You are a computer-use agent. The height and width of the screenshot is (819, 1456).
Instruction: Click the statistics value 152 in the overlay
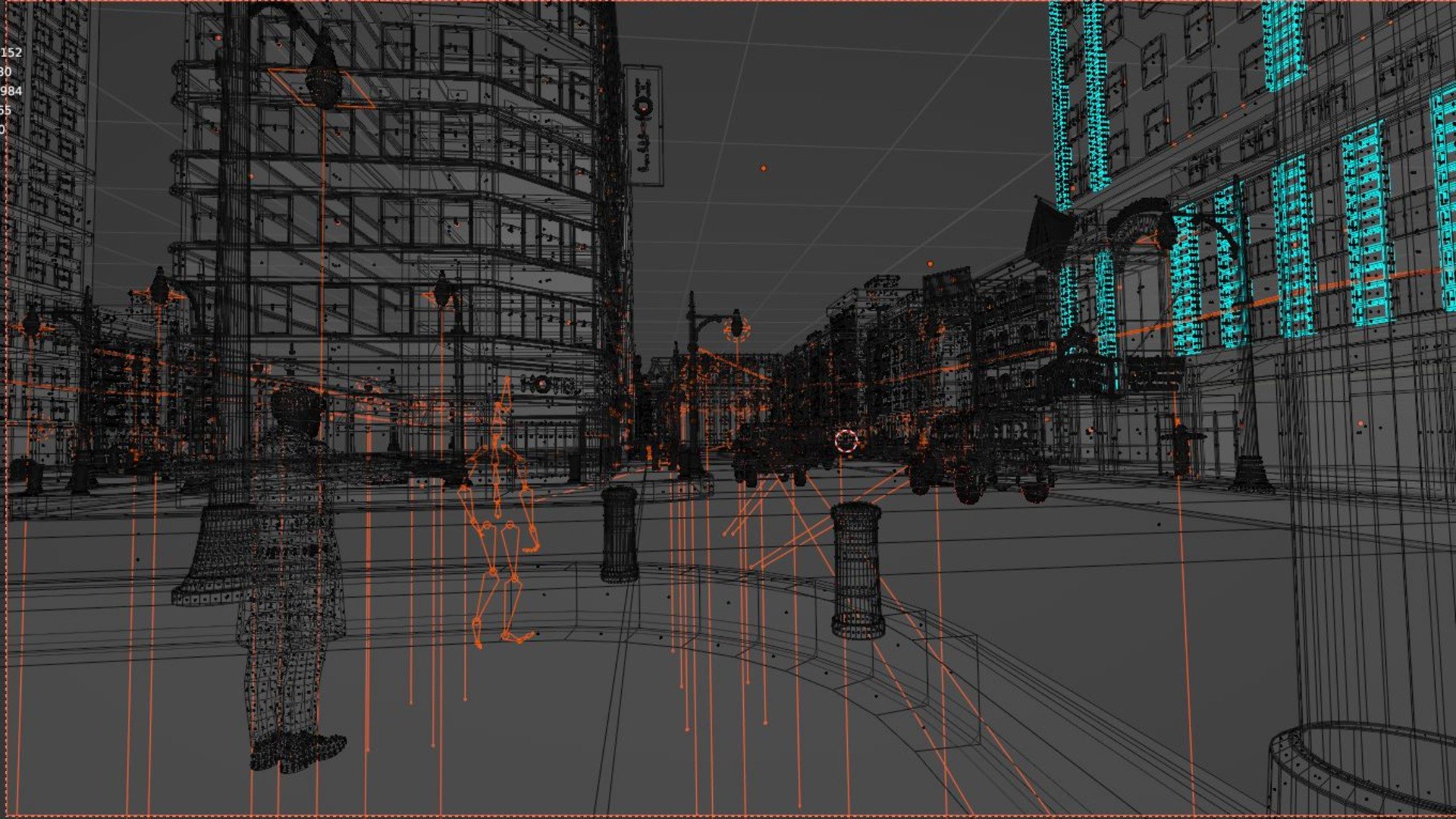pos(11,52)
